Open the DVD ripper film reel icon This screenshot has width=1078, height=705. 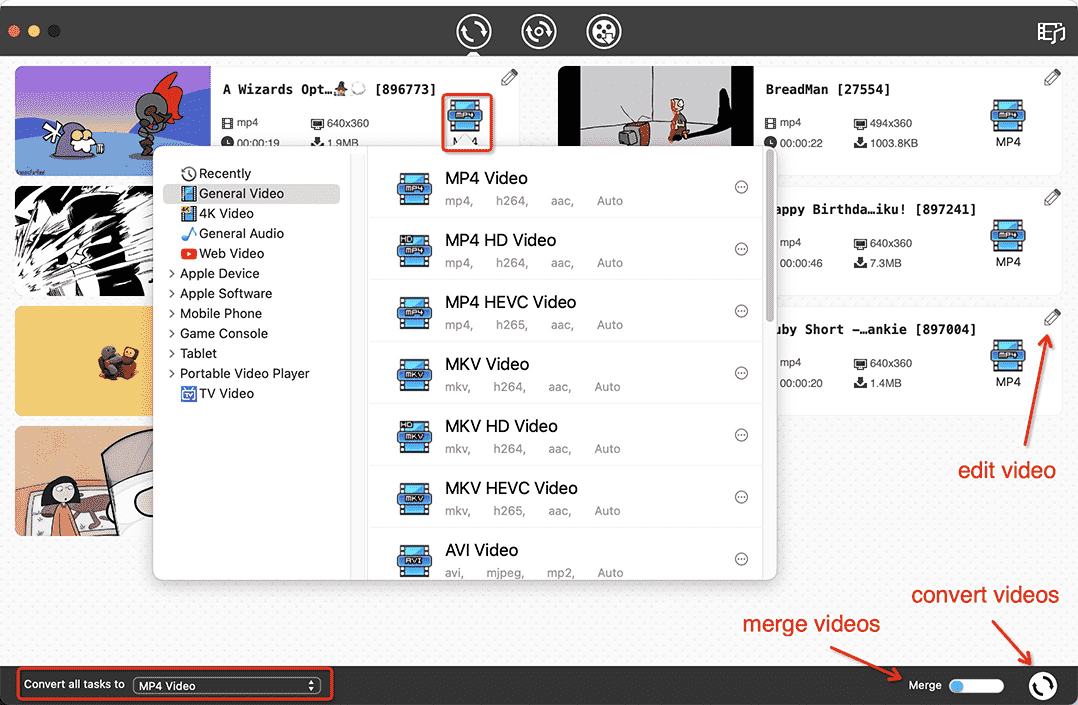point(604,32)
